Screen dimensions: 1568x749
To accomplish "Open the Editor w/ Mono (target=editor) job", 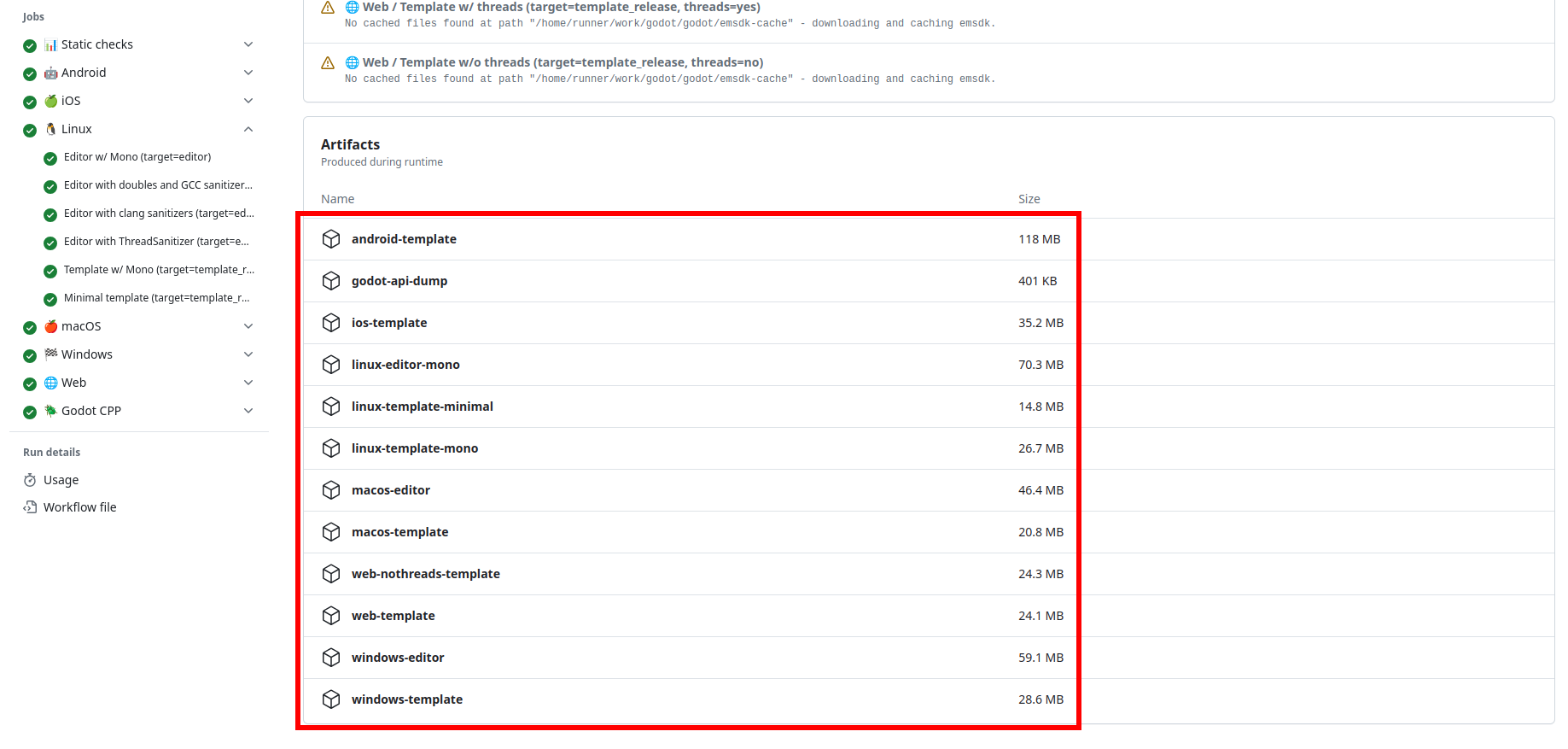I will click(x=137, y=157).
